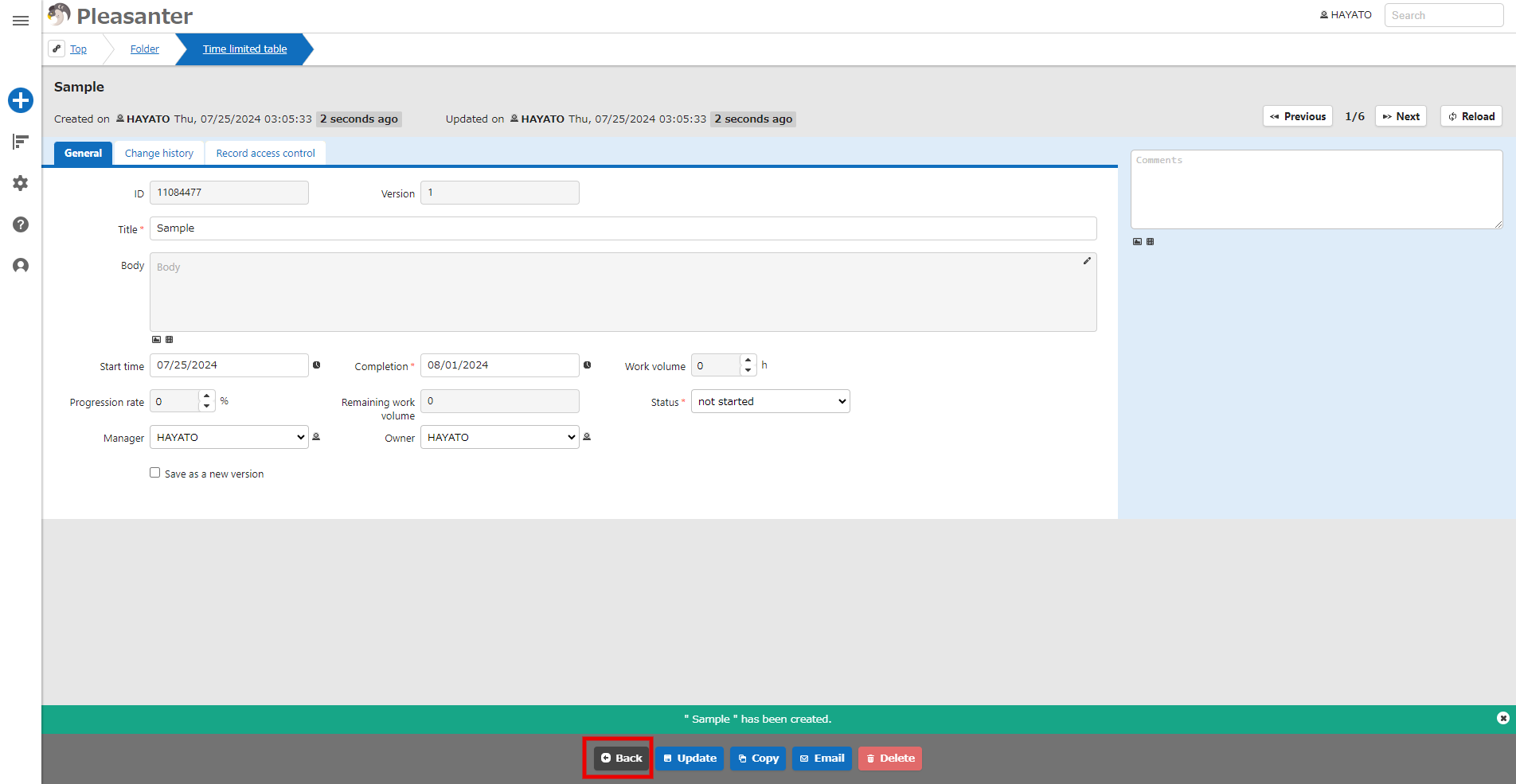This screenshot has width=1516, height=784.
Task: Click the blue plus new-record icon
Action: [21, 100]
